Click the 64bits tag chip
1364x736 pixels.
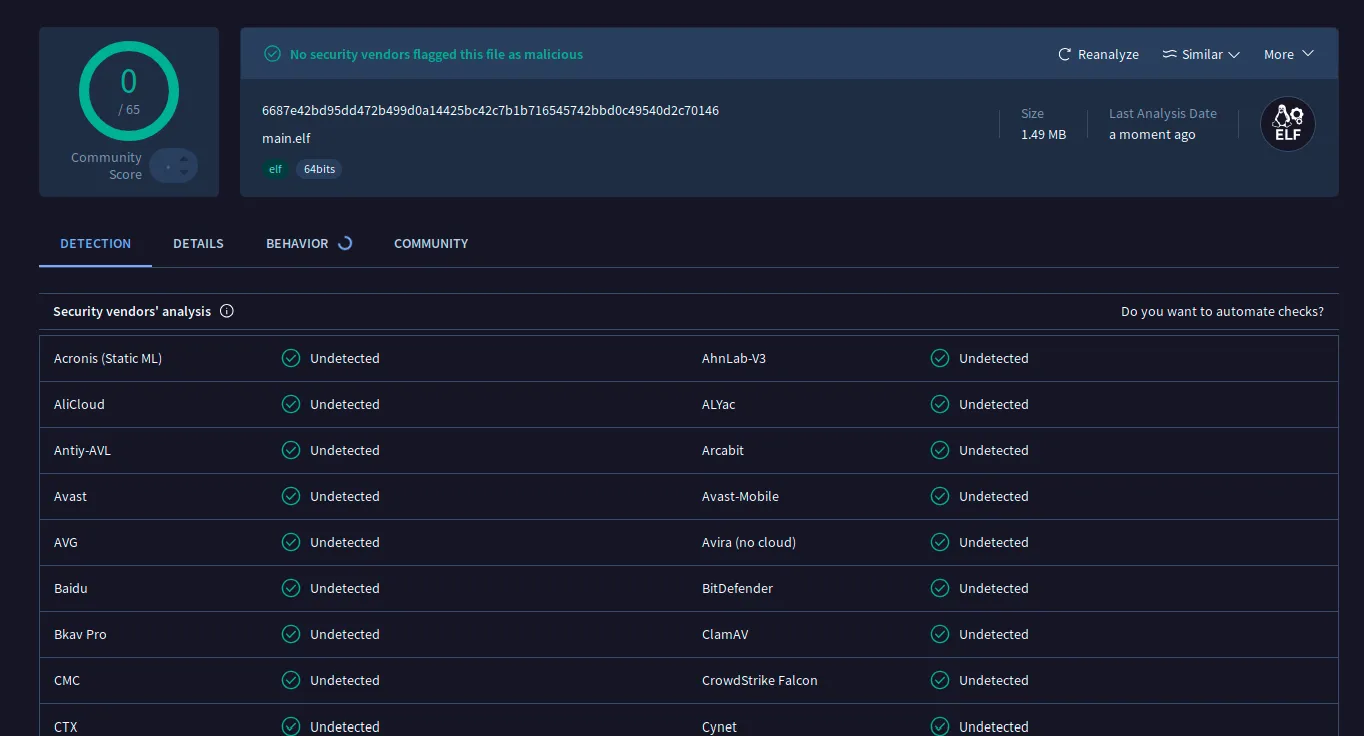coord(319,169)
